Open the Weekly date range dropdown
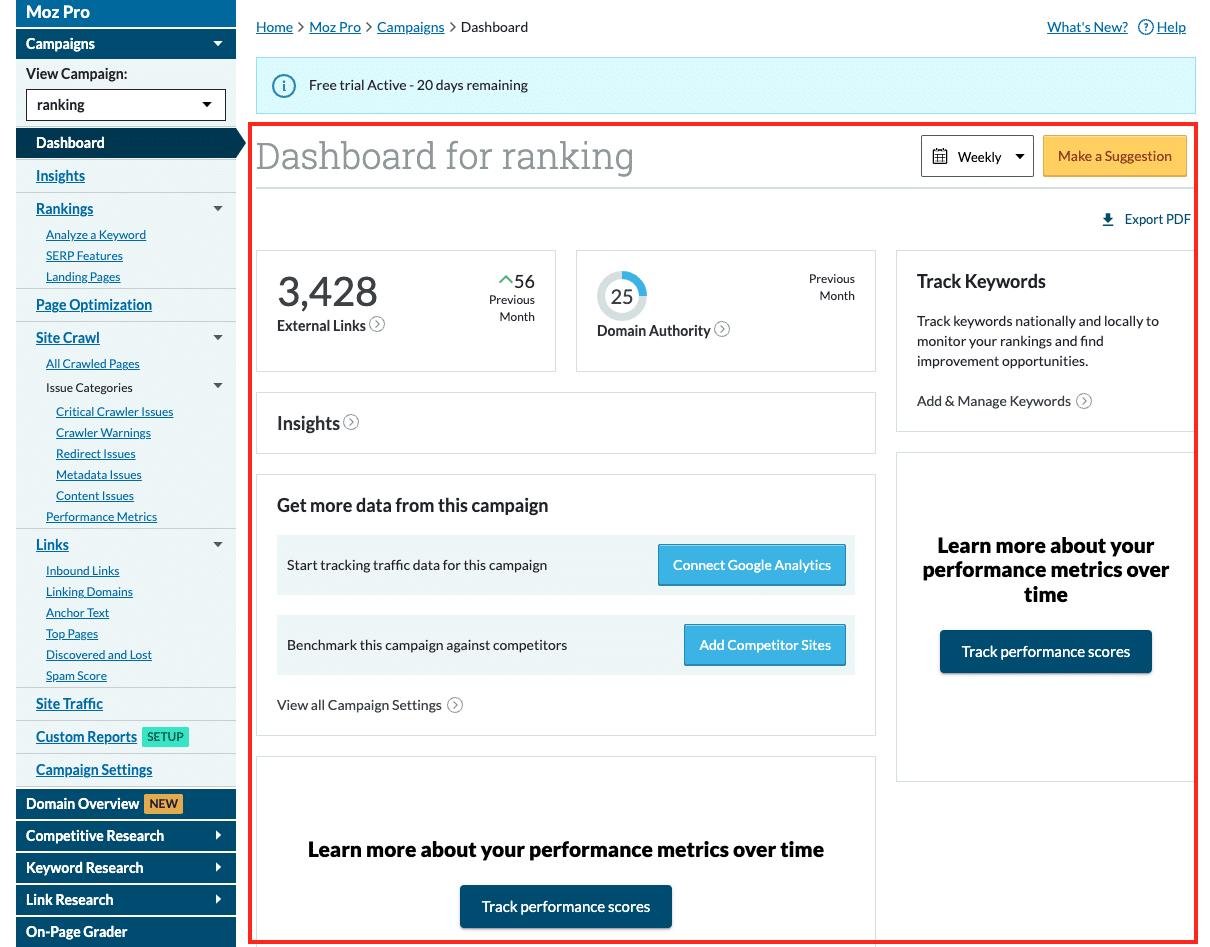 coord(977,157)
